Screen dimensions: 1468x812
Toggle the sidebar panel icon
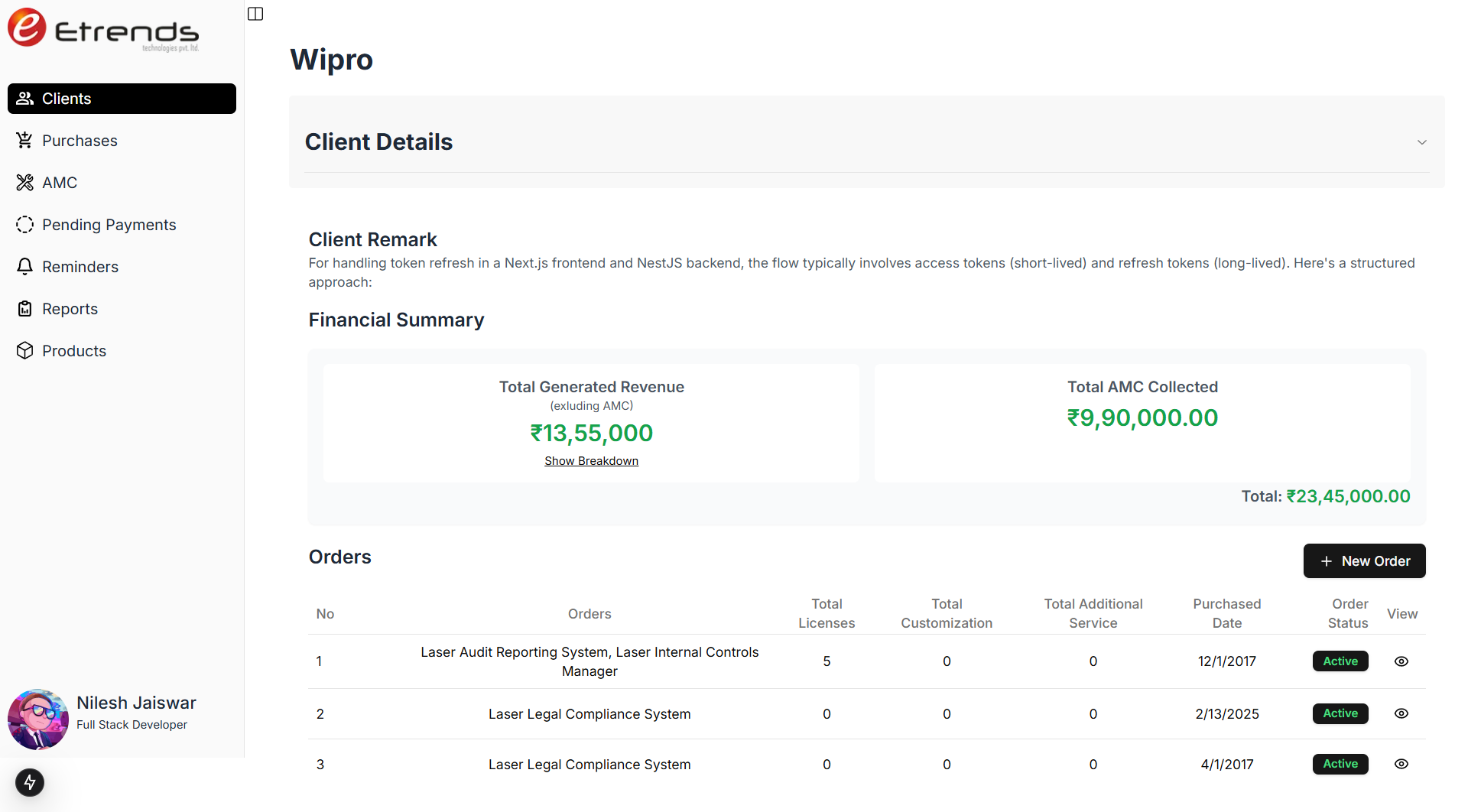tap(255, 14)
